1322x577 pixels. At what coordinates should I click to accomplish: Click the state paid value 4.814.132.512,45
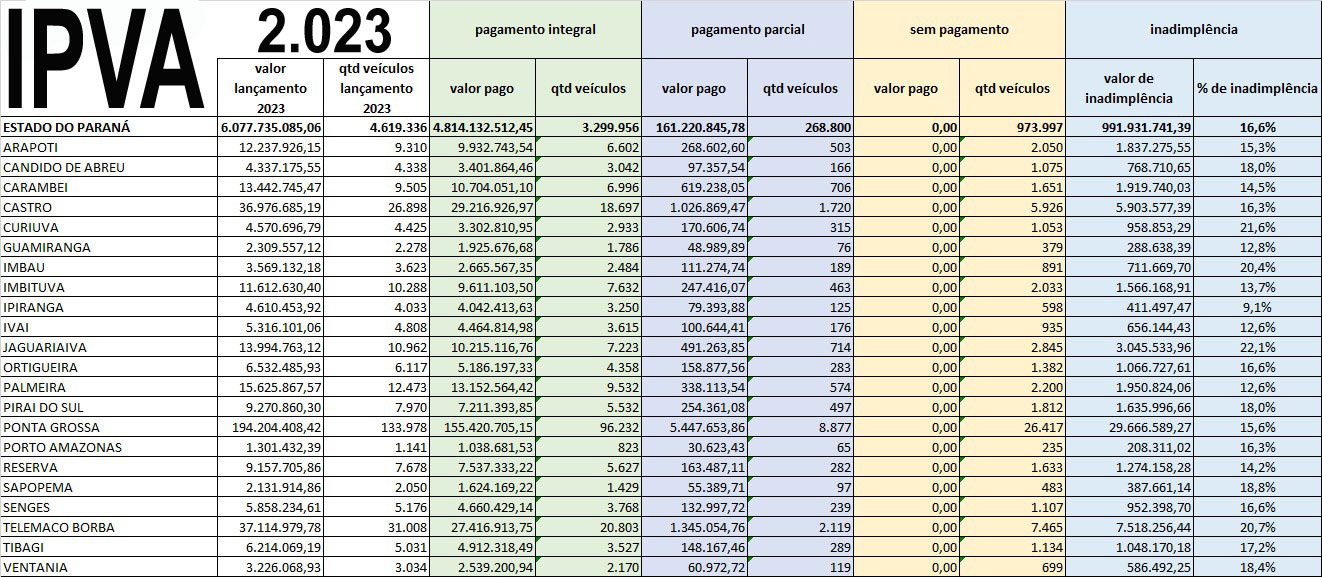[x=483, y=128]
